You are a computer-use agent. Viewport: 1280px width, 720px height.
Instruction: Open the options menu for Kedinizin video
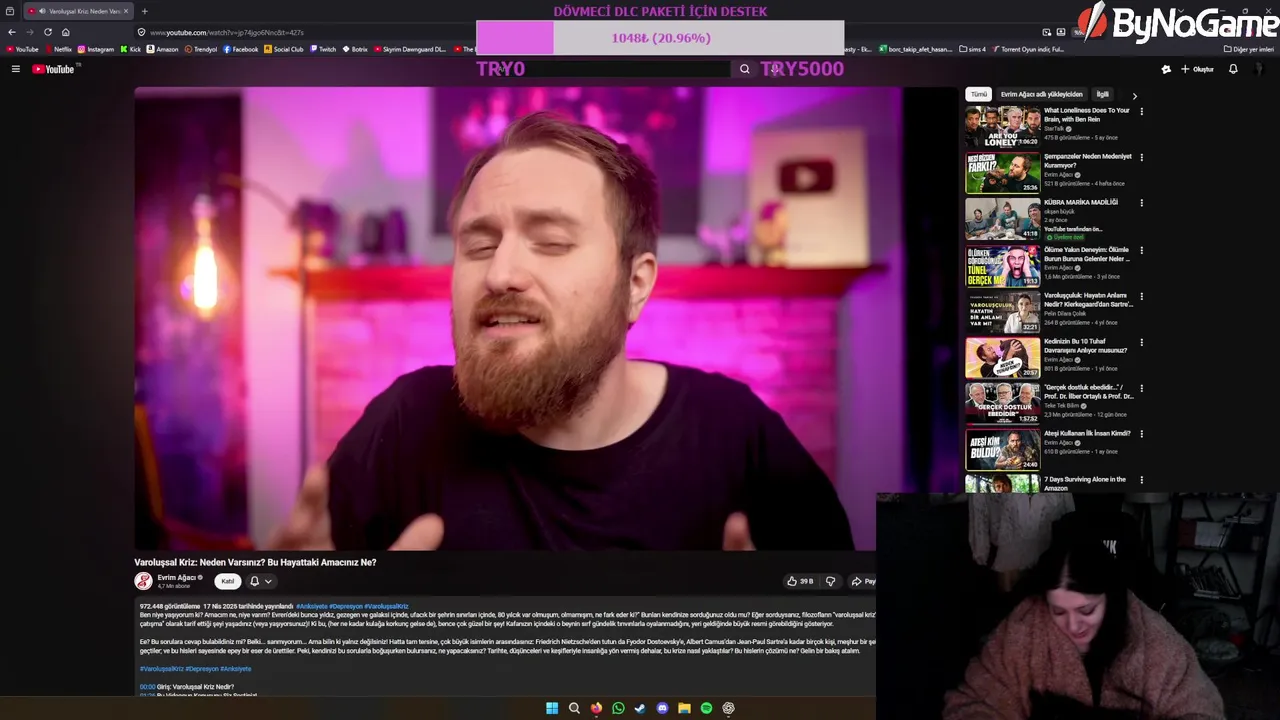coord(1141,342)
